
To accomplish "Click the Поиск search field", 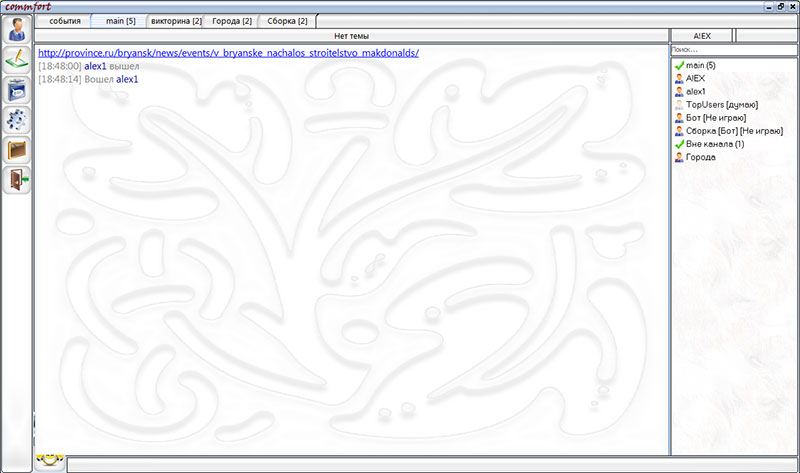I will coord(733,49).
